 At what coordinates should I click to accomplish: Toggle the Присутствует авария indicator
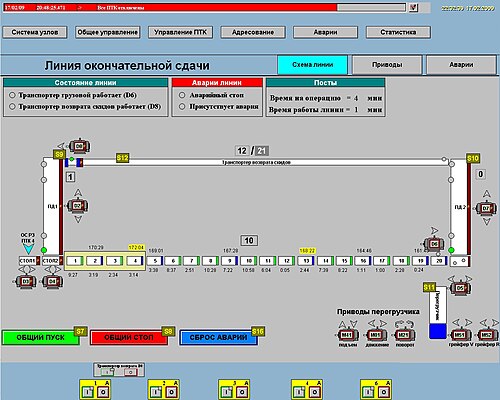pos(182,107)
